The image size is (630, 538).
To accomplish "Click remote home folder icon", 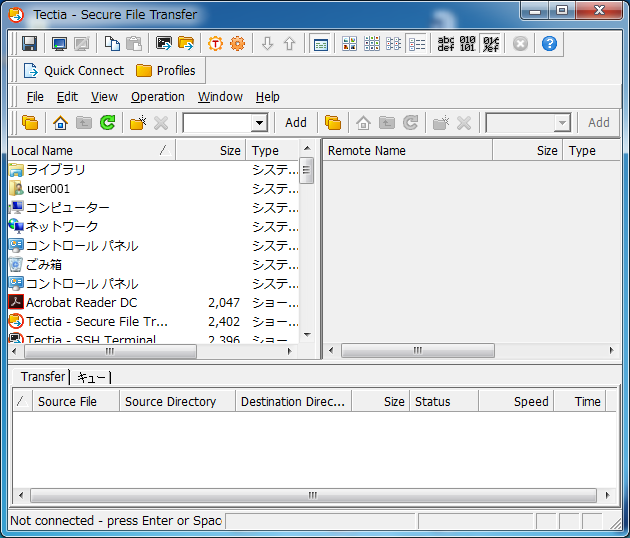I will pyautogui.click(x=363, y=123).
